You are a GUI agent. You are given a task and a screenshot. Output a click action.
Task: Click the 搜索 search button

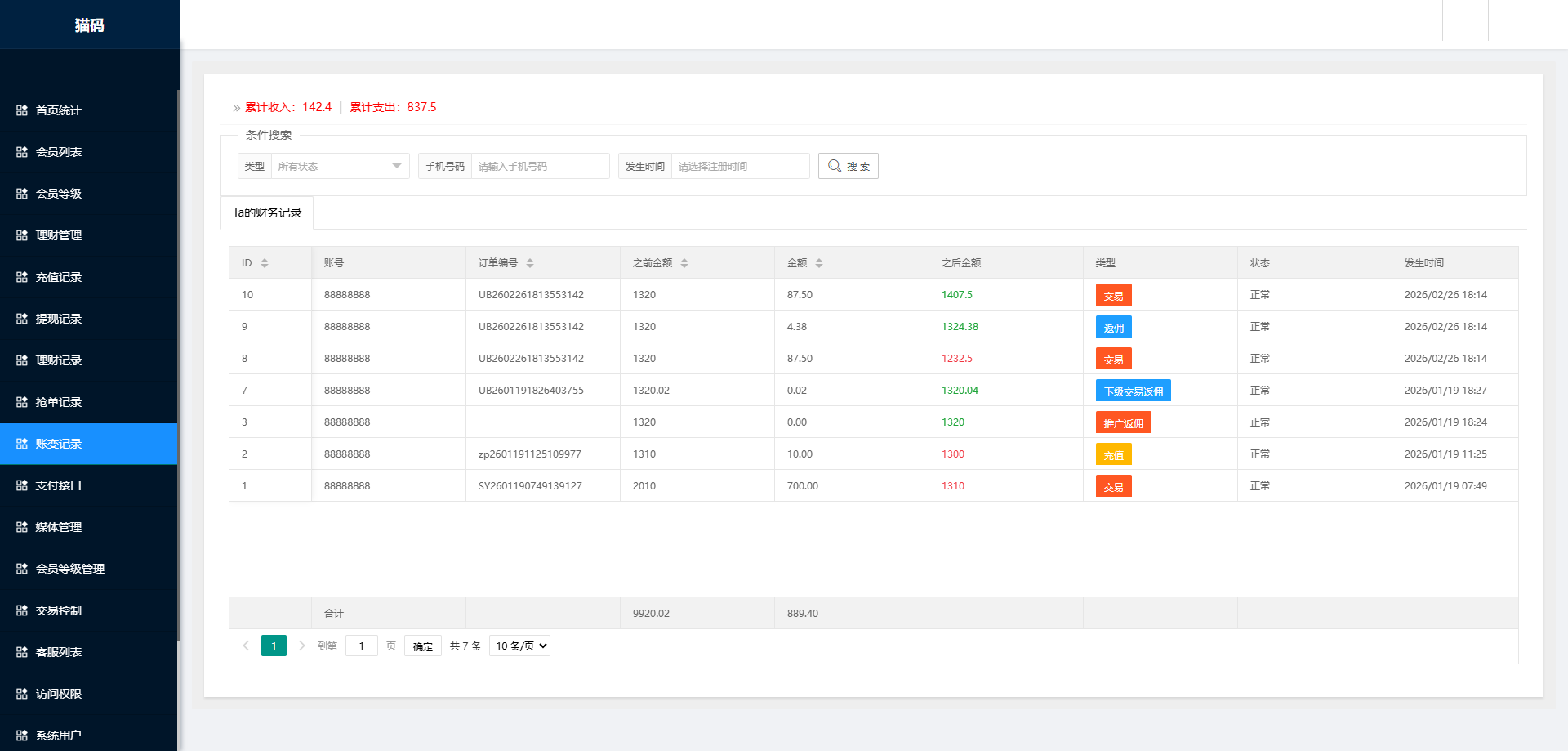tap(848, 165)
